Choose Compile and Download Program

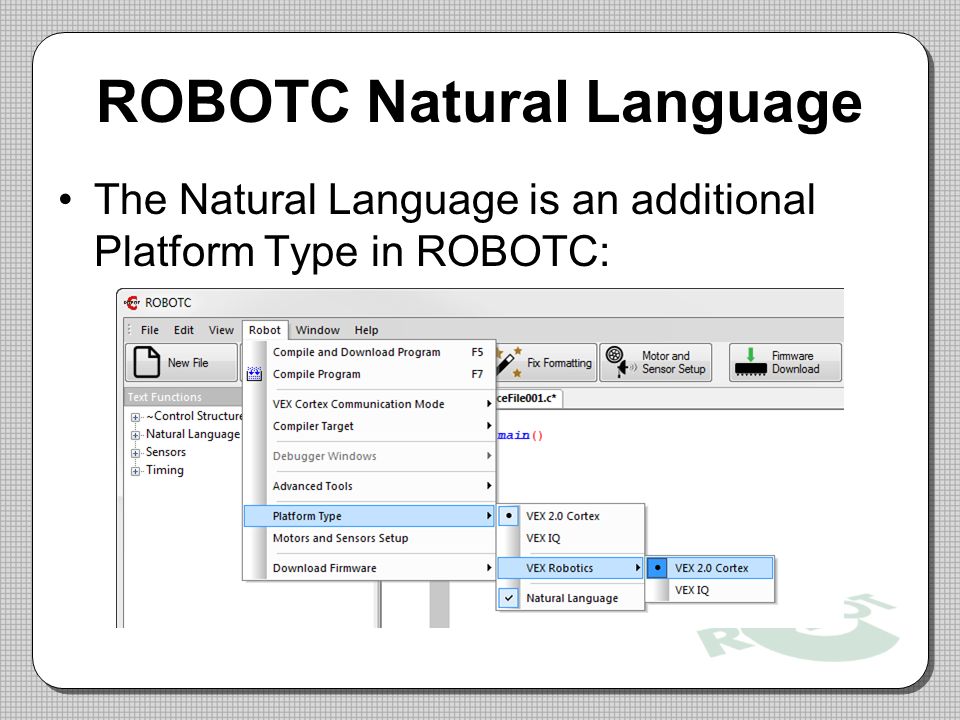pos(370,352)
